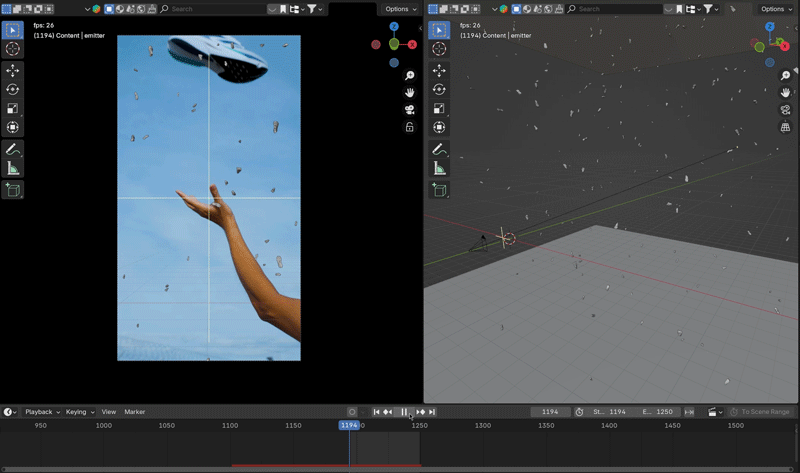This screenshot has width=800, height=473.
Task: Toggle auto keying record button in timeline
Action: [352, 412]
